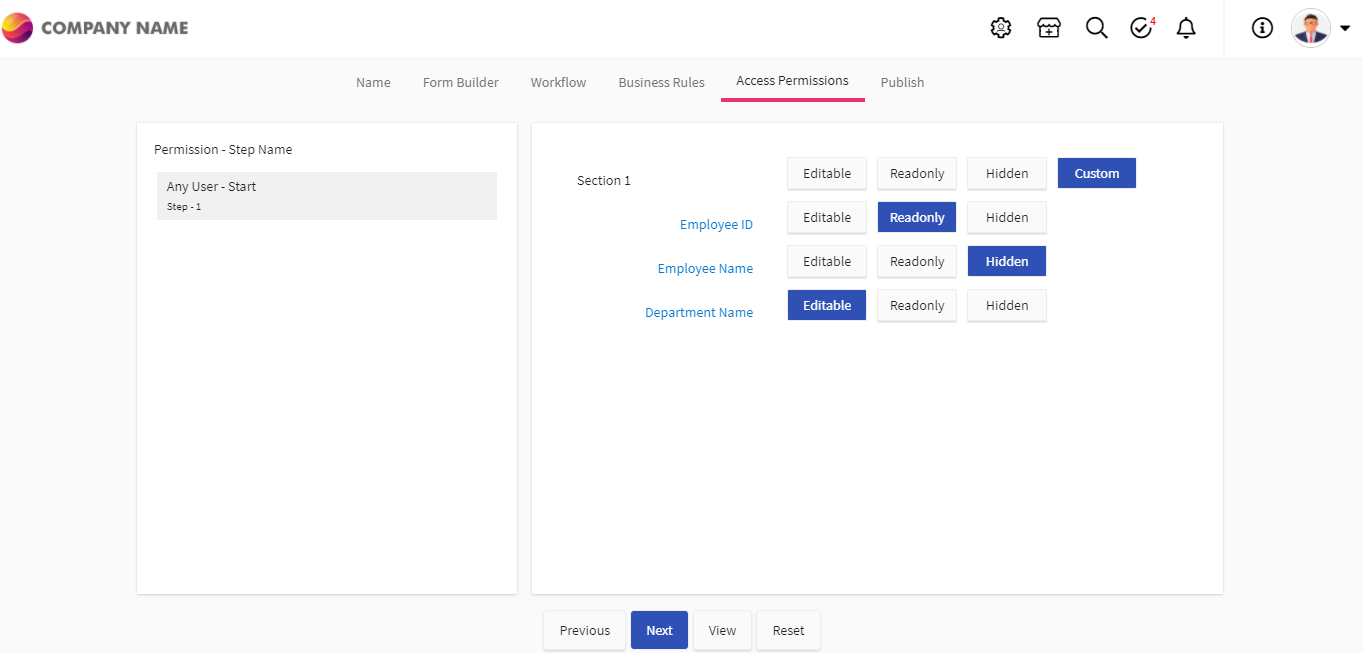
Task: Switch to the Publish tab
Action: (x=902, y=82)
